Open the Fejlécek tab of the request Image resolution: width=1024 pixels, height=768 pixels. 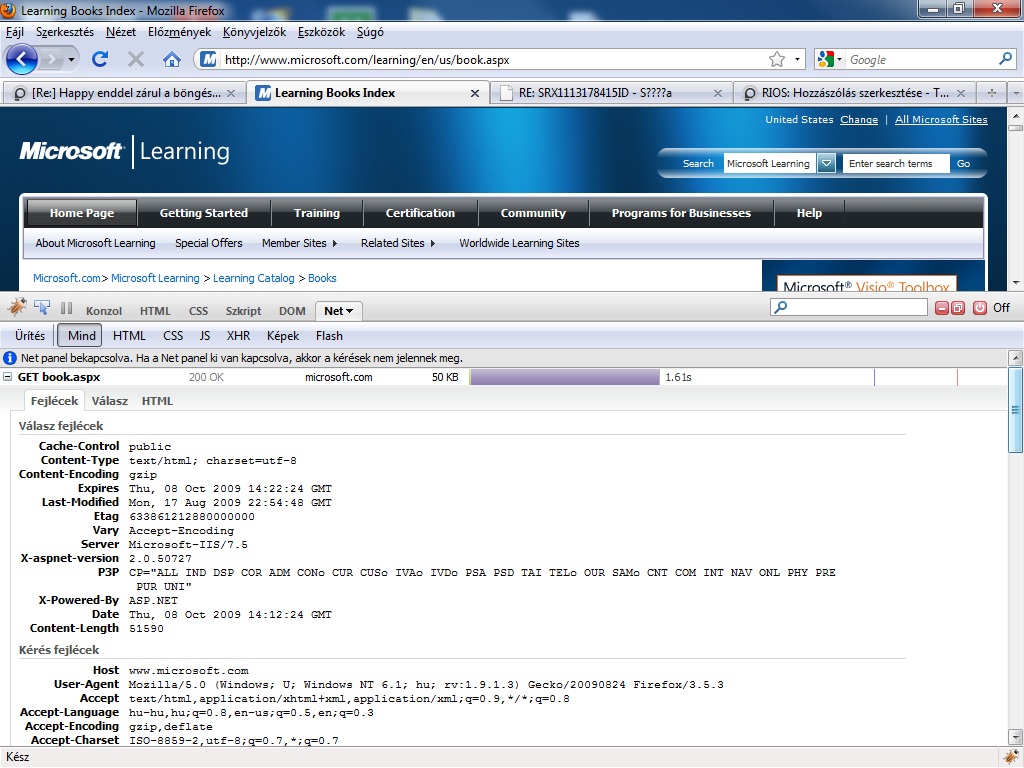coord(54,401)
